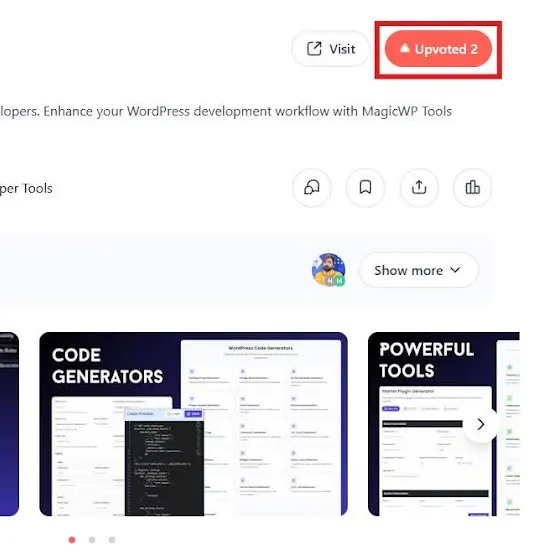Click the partially hidden left gallery image
Viewport: 560px width, 560px height.
point(9,424)
